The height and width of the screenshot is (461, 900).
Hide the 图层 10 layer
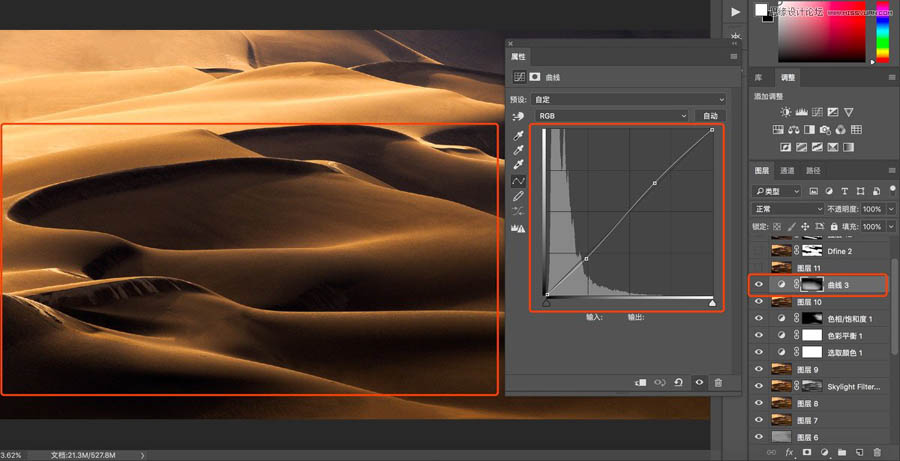[x=759, y=301]
